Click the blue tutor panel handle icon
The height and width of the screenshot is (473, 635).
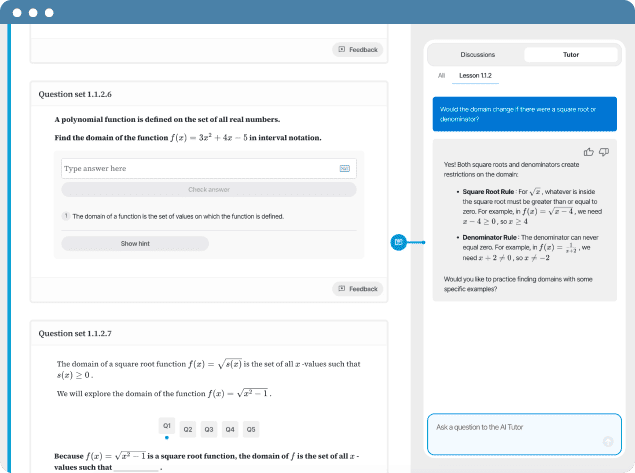pos(398,242)
